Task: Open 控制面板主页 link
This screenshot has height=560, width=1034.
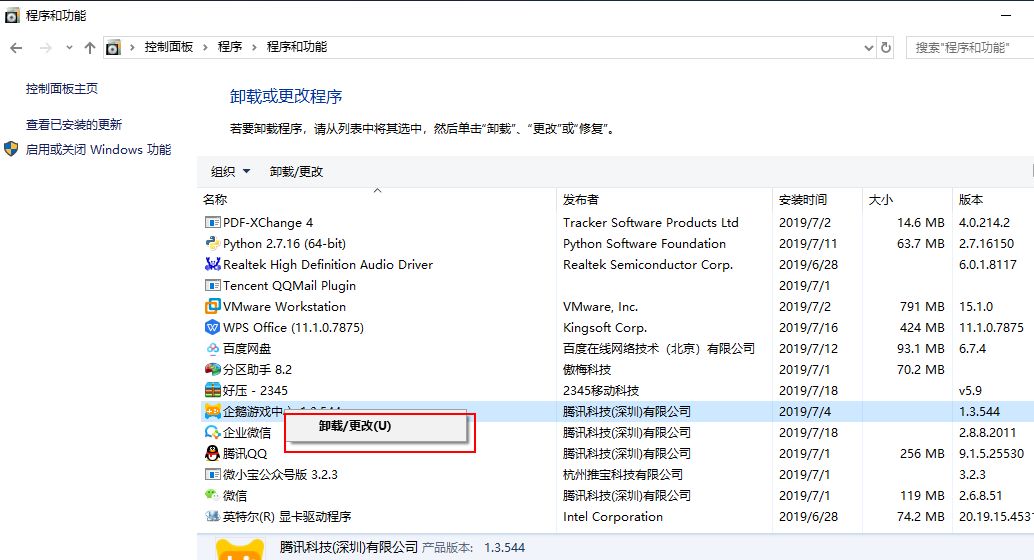Action: click(62, 88)
